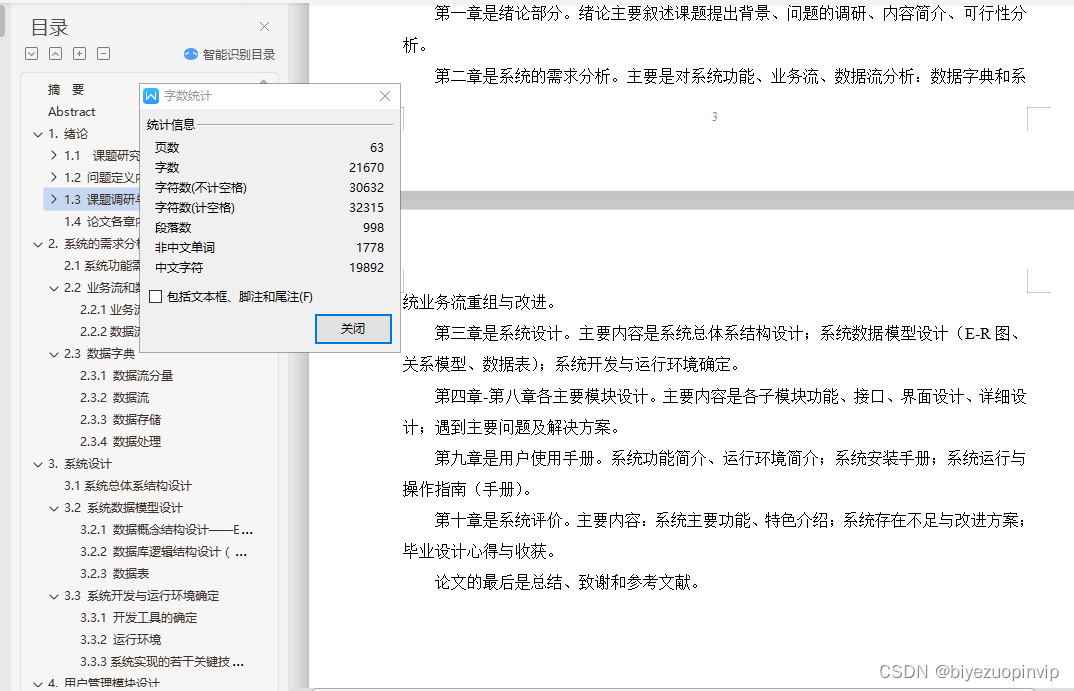Click 页数 value 63
Image resolution: width=1074 pixels, height=691 pixels.
pyautogui.click(x=377, y=147)
